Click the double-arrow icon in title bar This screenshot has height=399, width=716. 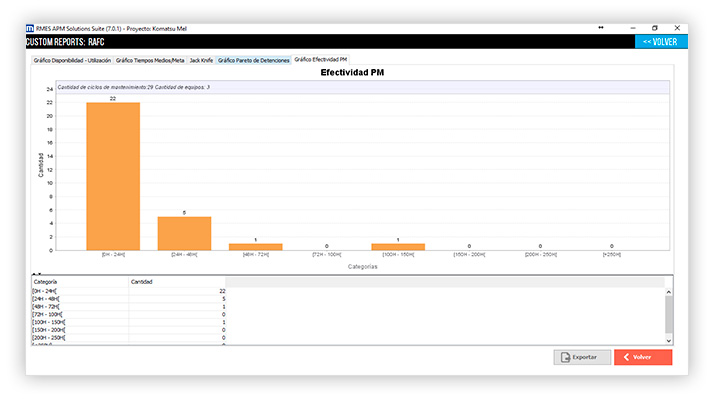601,28
